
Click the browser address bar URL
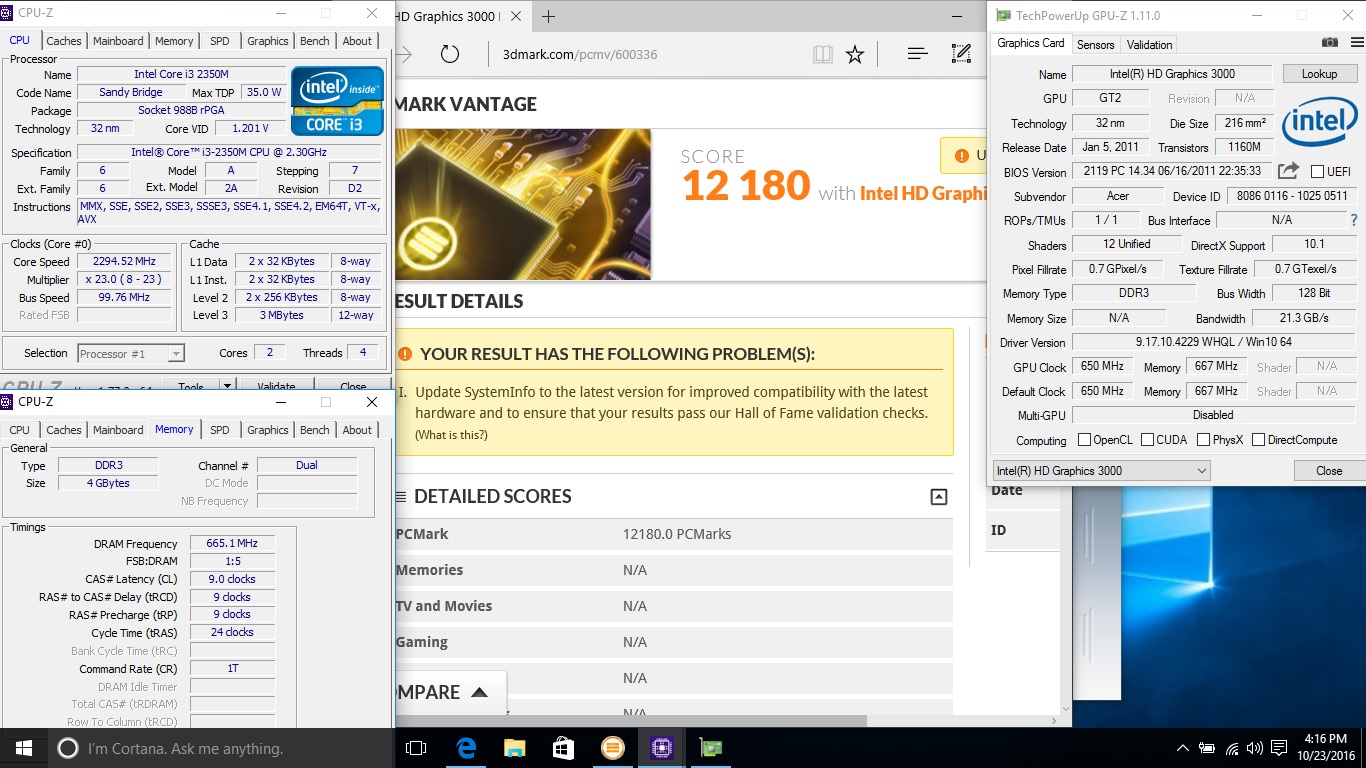[580, 54]
